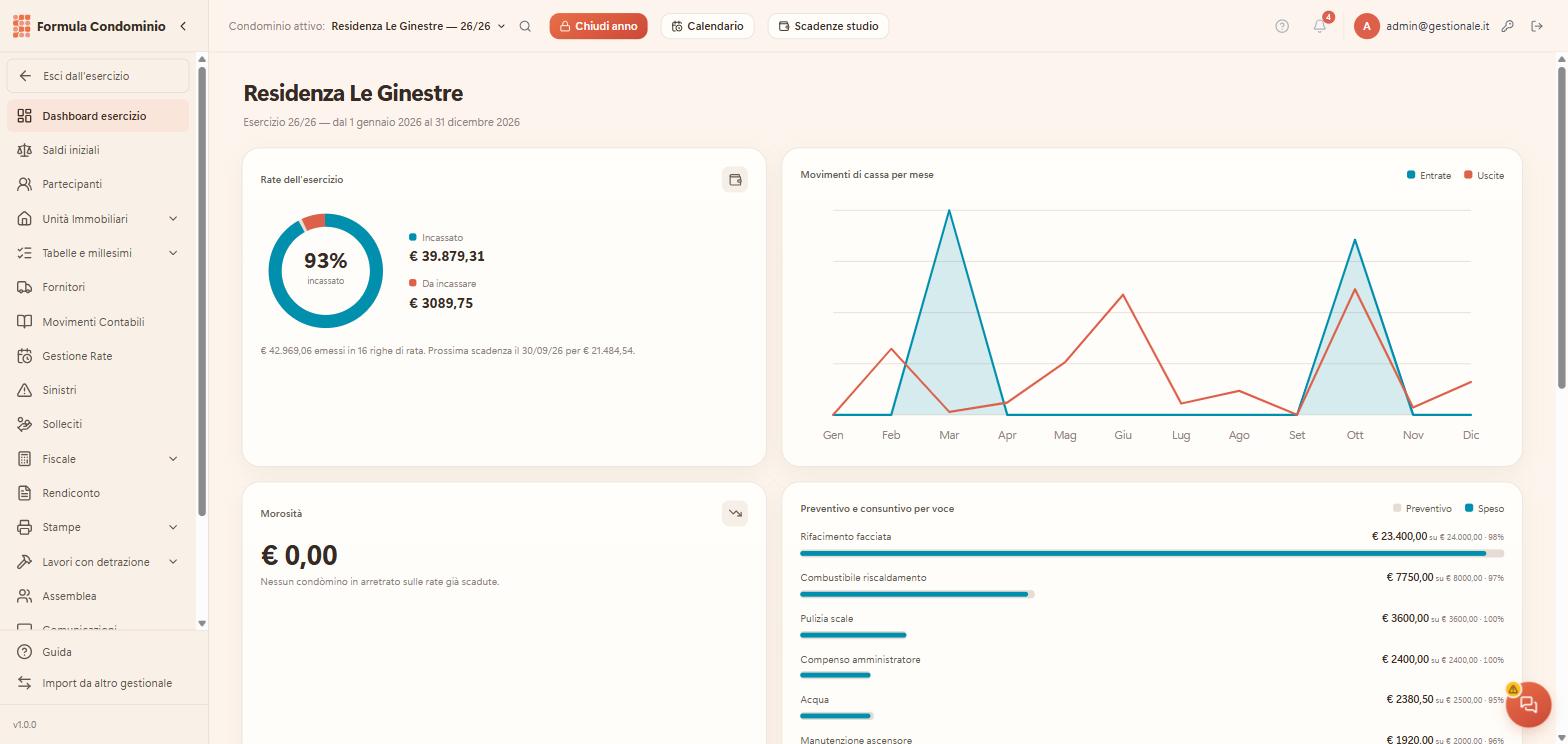Open the chat support bubble
The height and width of the screenshot is (744, 1568).
(1528, 704)
